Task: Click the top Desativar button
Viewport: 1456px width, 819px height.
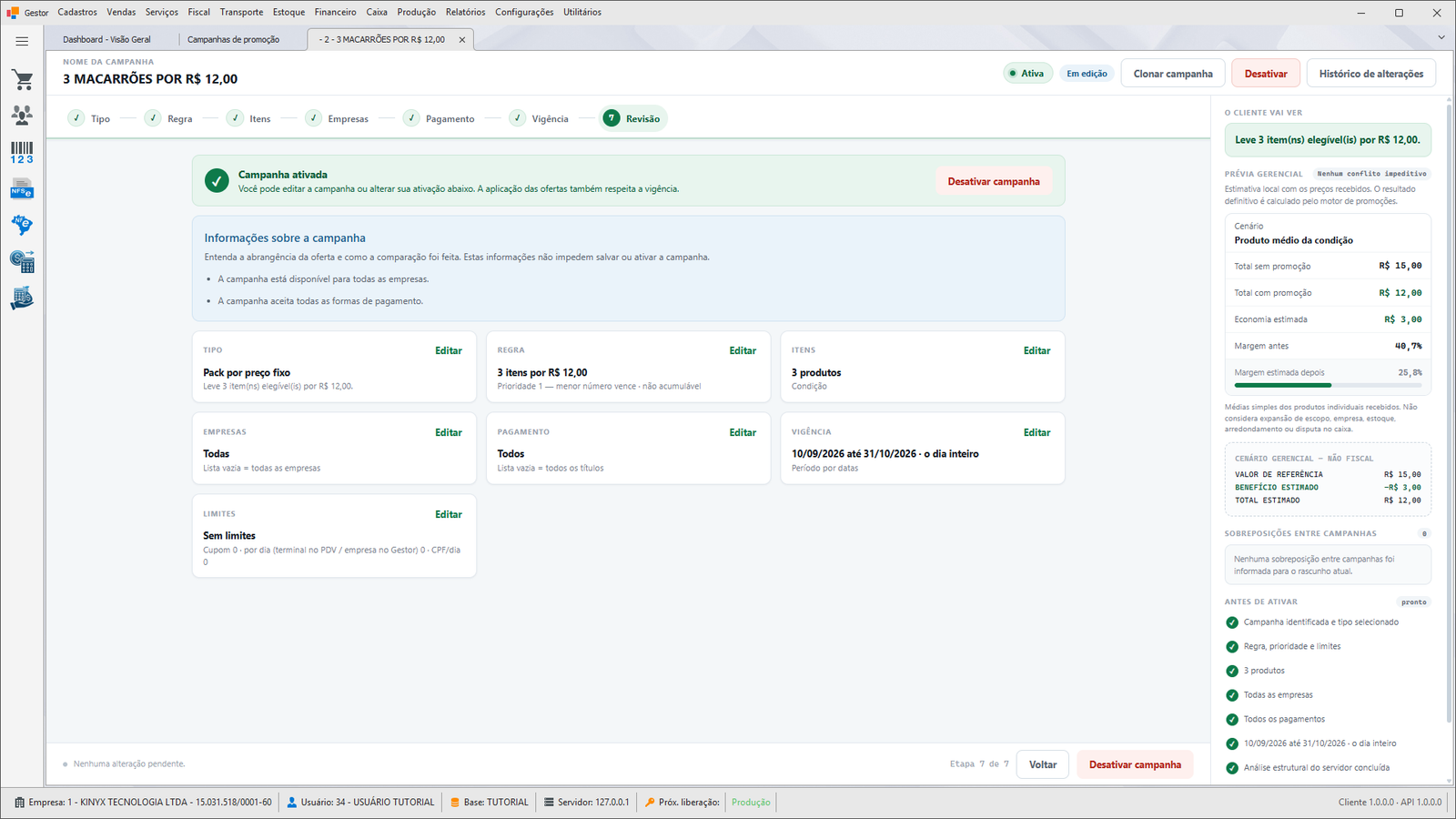Action: pyautogui.click(x=1266, y=74)
